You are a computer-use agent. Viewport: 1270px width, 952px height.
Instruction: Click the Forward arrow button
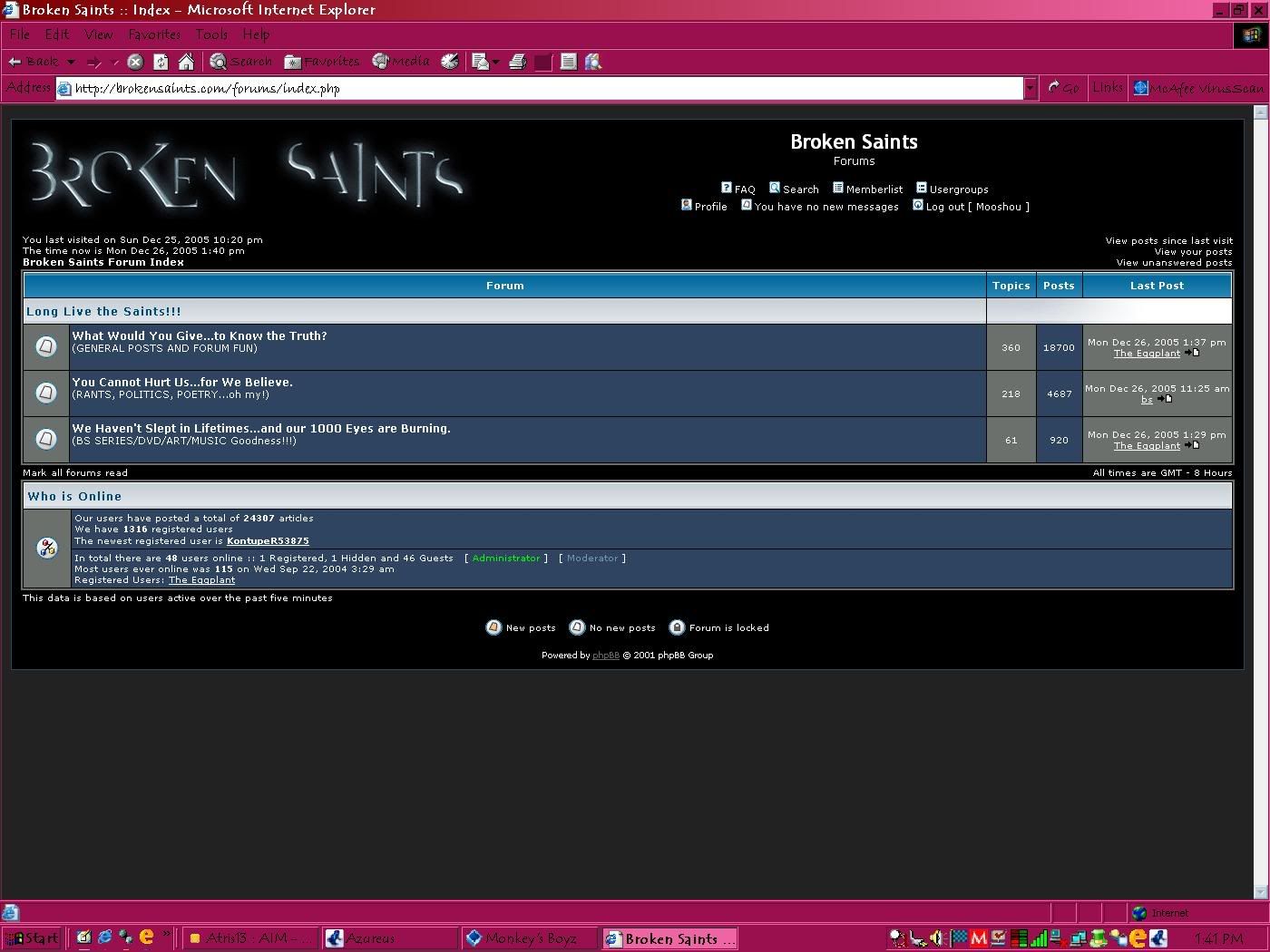tap(94, 62)
